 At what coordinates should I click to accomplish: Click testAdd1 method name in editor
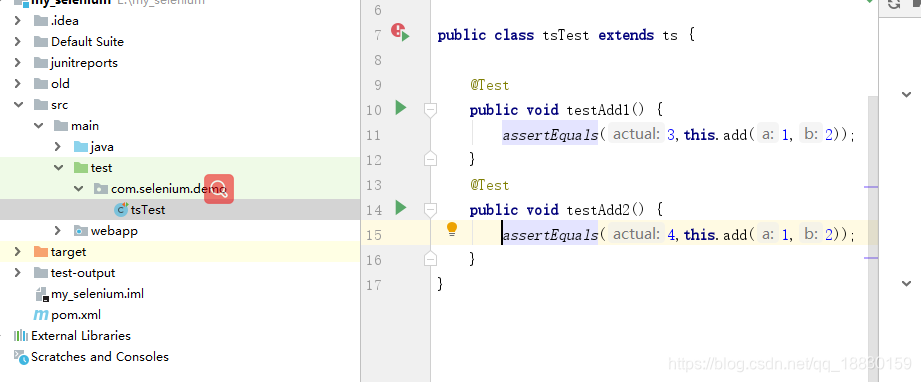pos(599,110)
